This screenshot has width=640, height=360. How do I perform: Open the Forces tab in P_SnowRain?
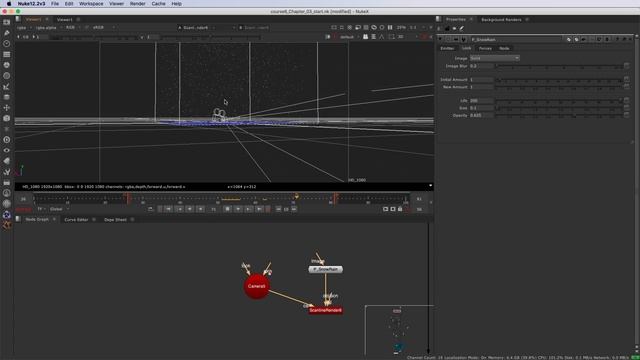[x=485, y=48]
